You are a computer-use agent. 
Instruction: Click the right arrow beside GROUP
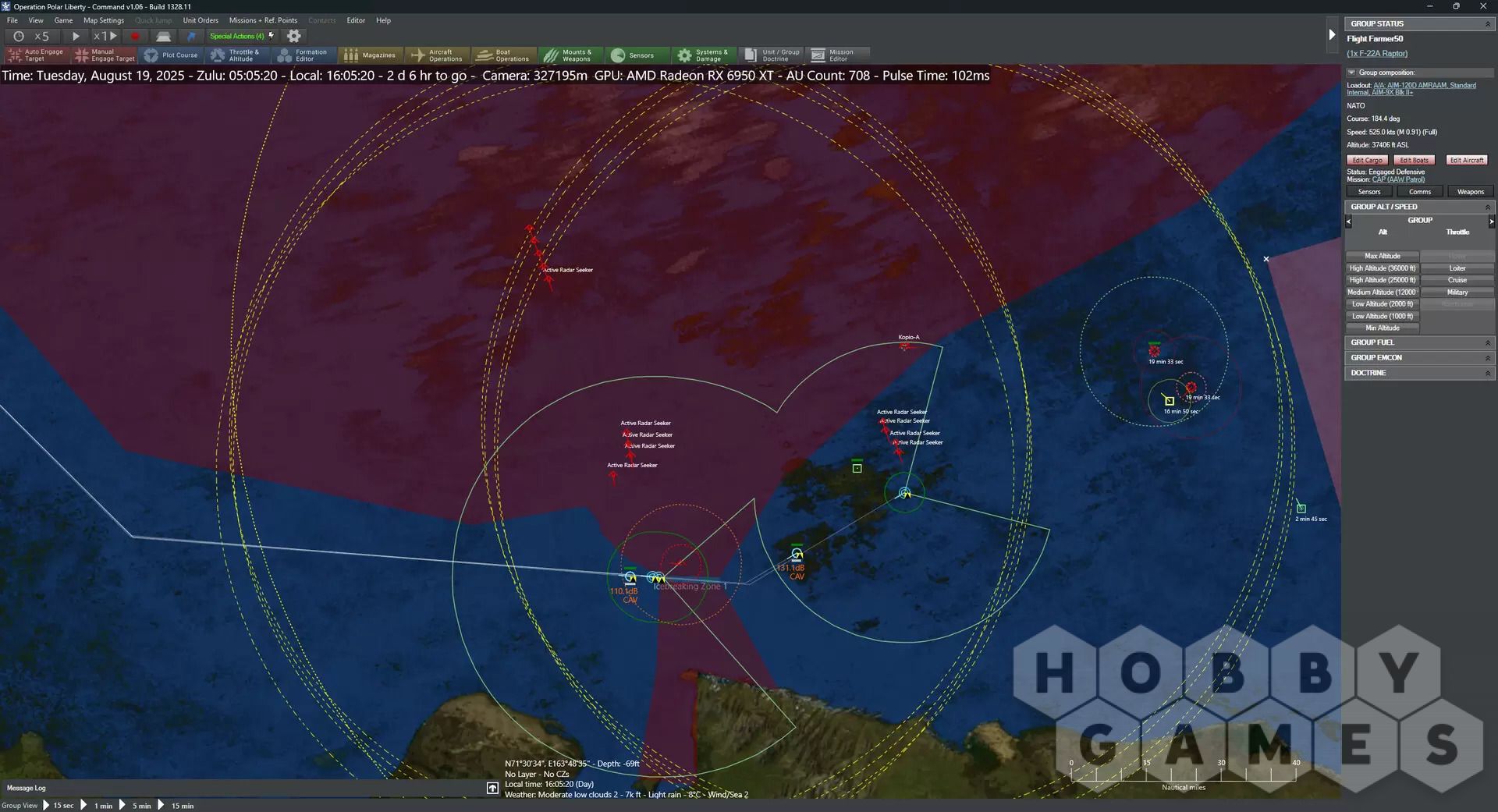tap(1491, 222)
